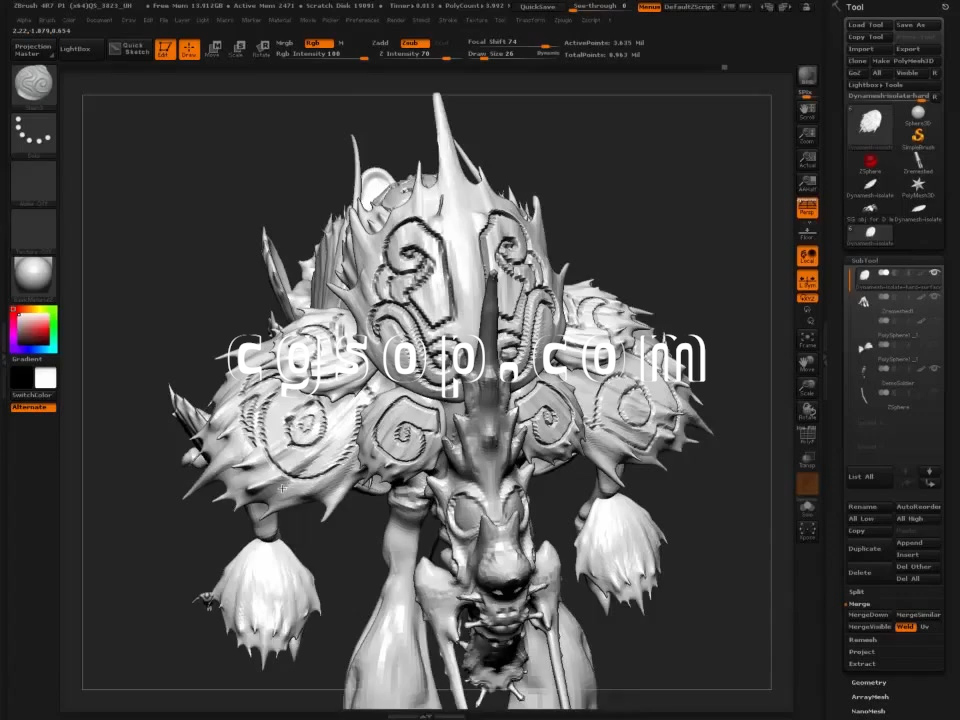Select the Scale transform icon in top shelf
The image size is (960, 720).
coord(237,49)
